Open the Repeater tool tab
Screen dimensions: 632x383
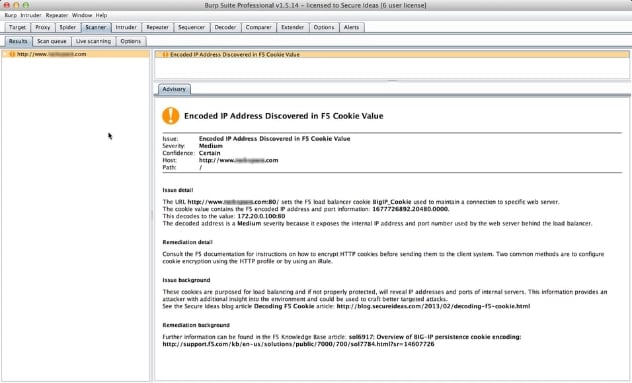pyautogui.click(x=157, y=27)
